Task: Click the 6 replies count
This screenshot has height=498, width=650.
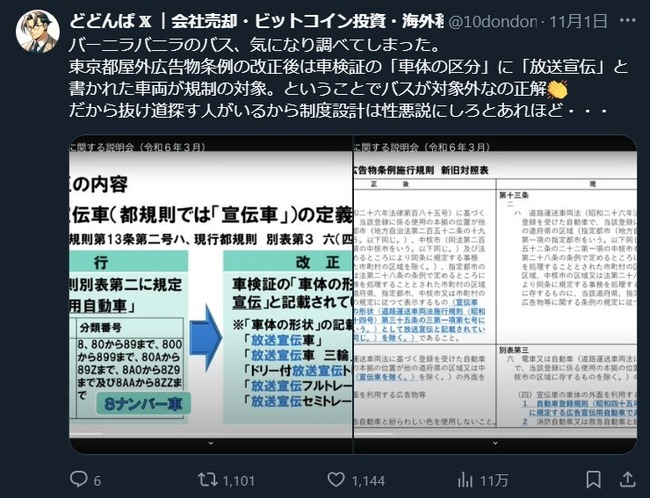Action: point(97,481)
